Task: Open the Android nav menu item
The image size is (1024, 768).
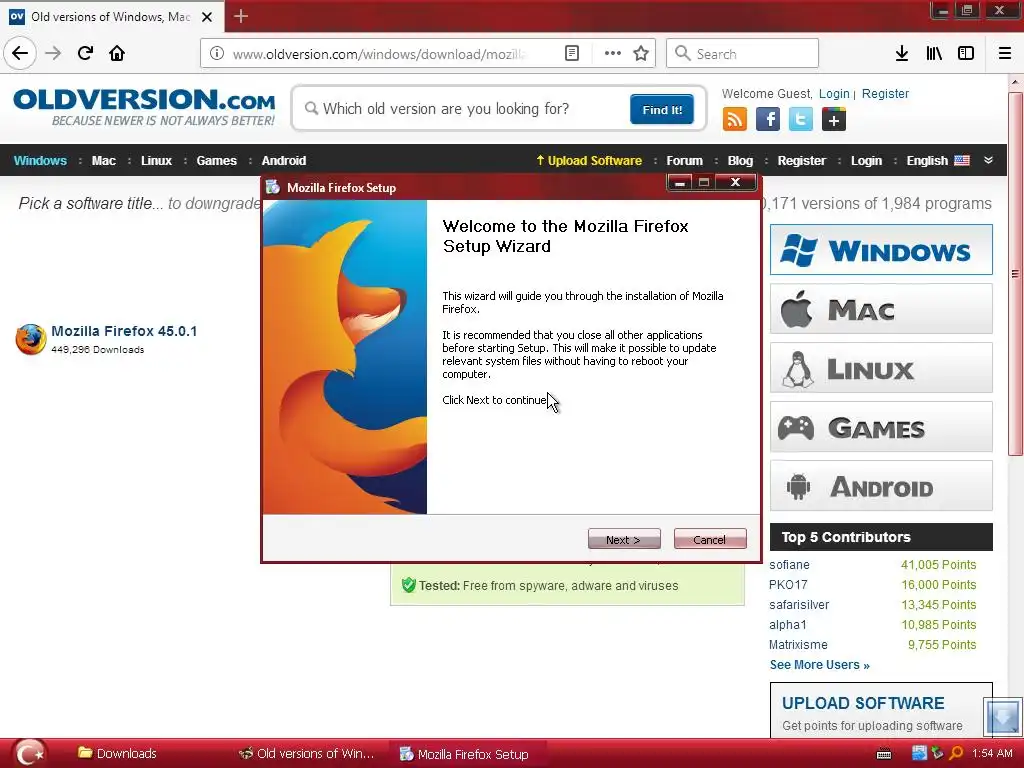Action: 283,161
